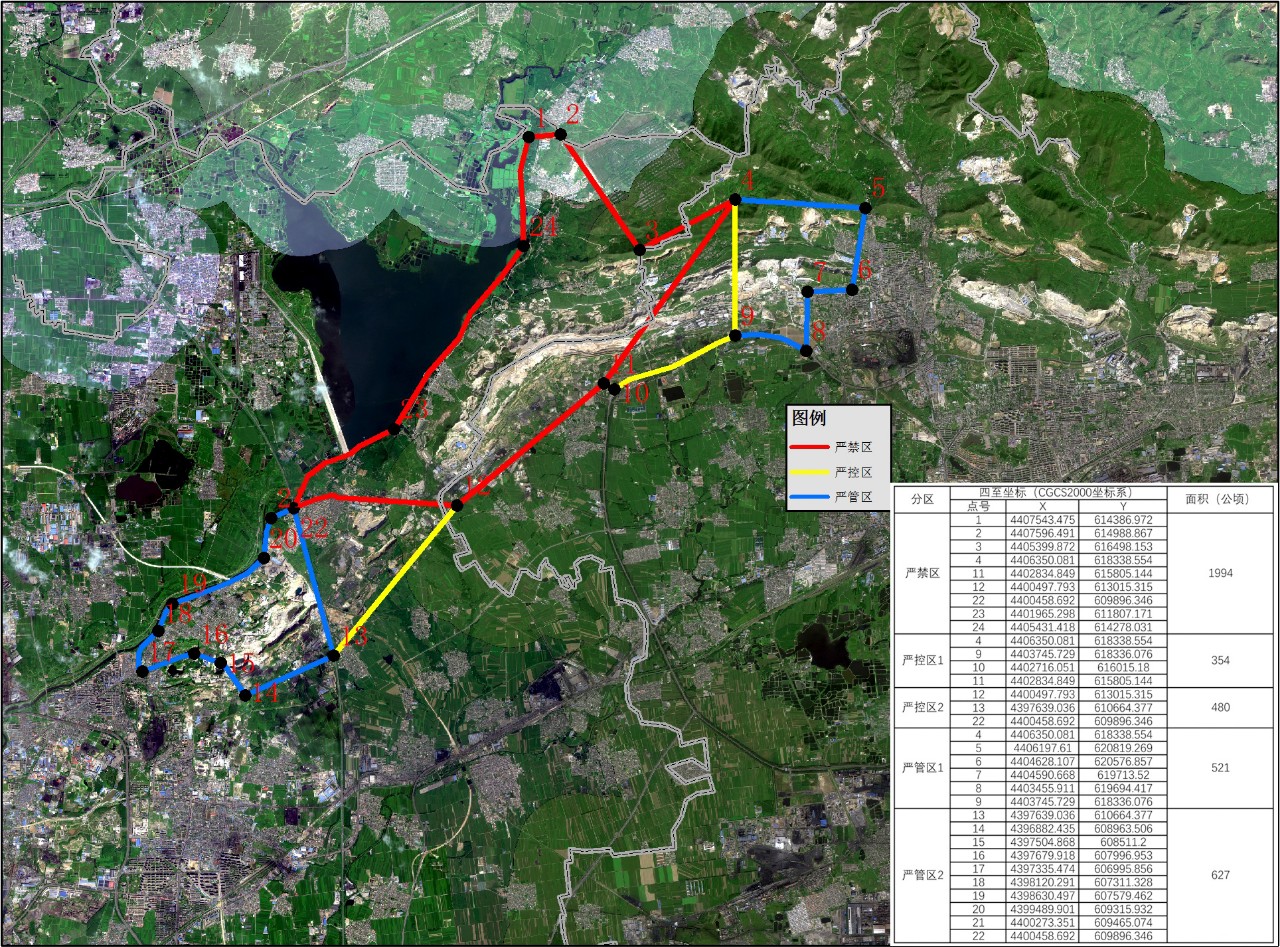Select the point 8 boundary marker
1280x947 pixels.
(806, 350)
